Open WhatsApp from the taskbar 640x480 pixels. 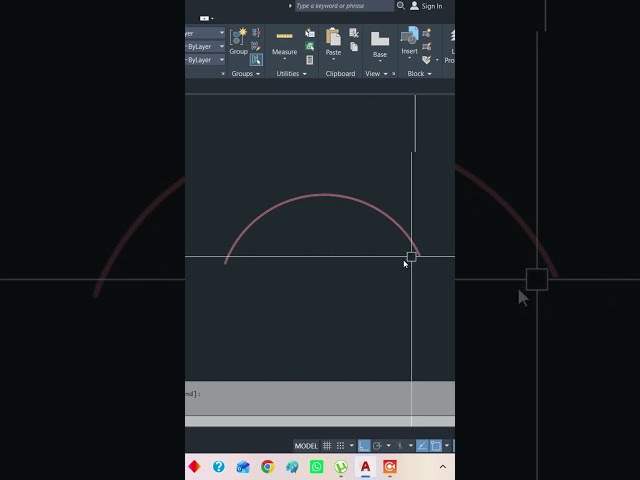pos(316,466)
